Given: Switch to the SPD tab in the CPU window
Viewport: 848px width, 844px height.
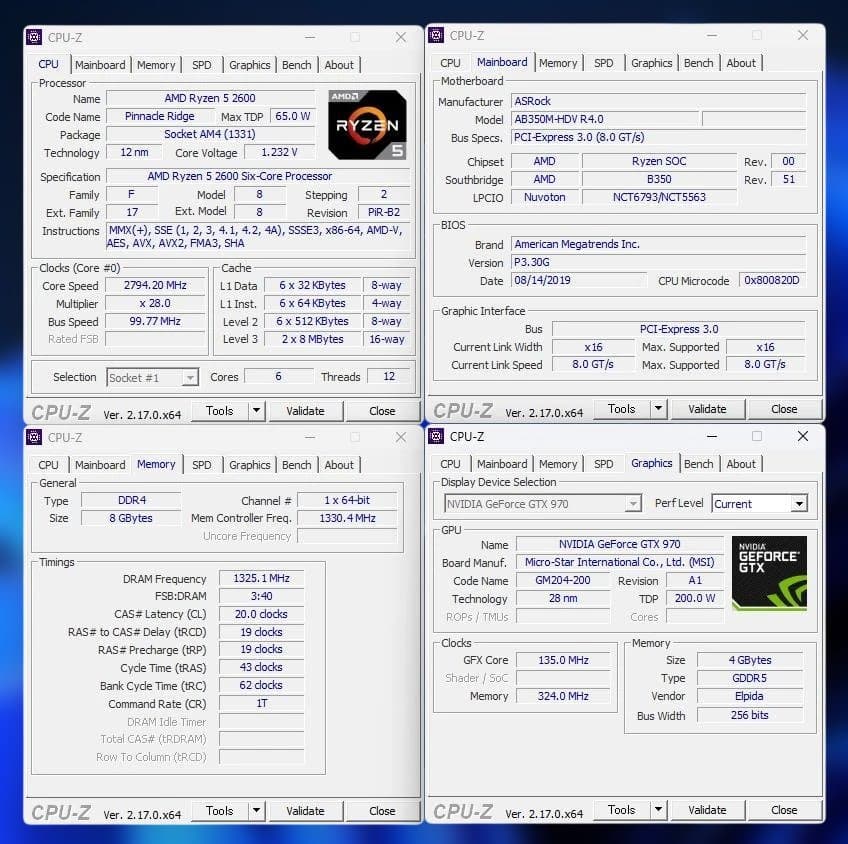Looking at the screenshot, I should [202, 64].
